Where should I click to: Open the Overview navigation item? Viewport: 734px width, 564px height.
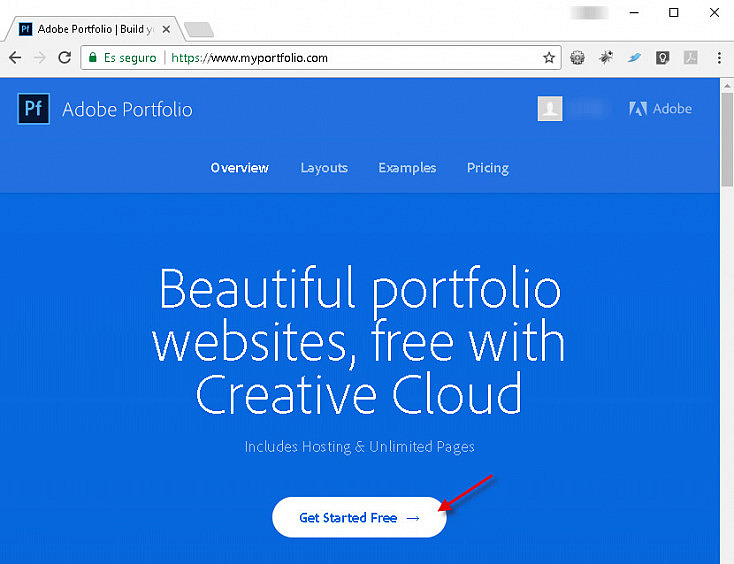click(240, 168)
